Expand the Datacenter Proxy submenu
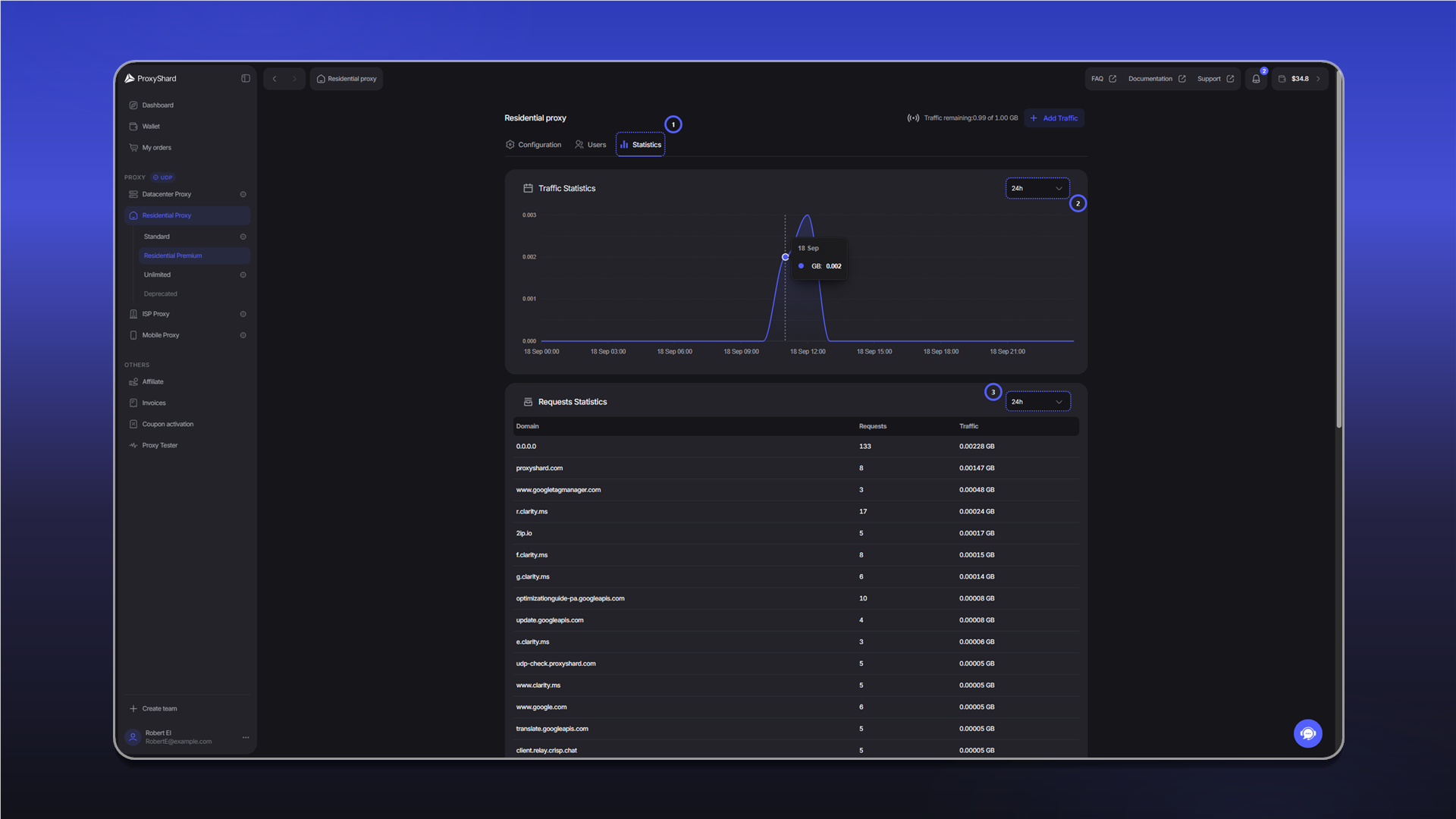 pyautogui.click(x=243, y=194)
